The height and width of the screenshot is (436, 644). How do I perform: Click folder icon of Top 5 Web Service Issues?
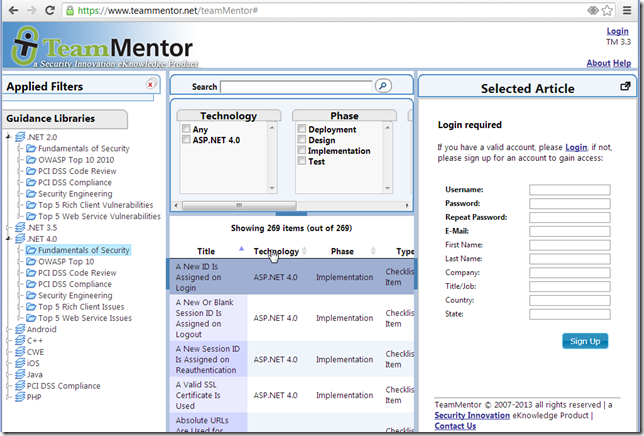point(31,318)
